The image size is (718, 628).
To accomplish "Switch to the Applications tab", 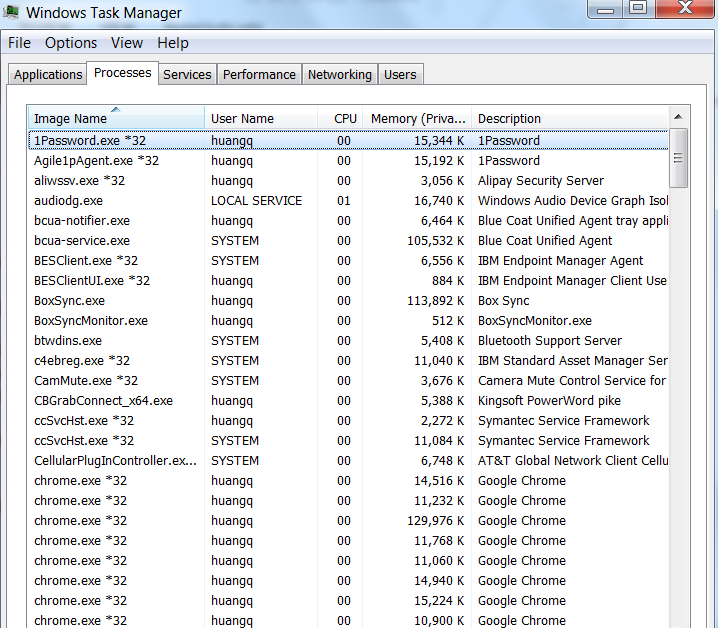I will 48,75.
